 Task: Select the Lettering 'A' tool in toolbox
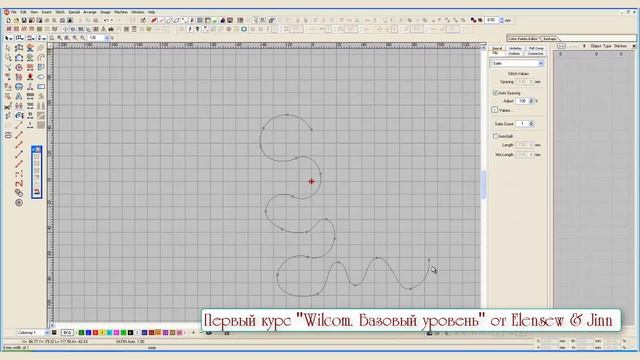pos(19,96)
